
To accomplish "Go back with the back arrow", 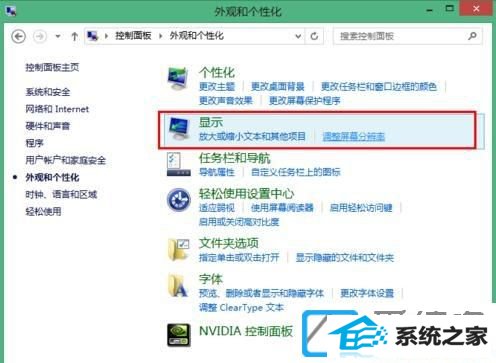I will point(18,36).
